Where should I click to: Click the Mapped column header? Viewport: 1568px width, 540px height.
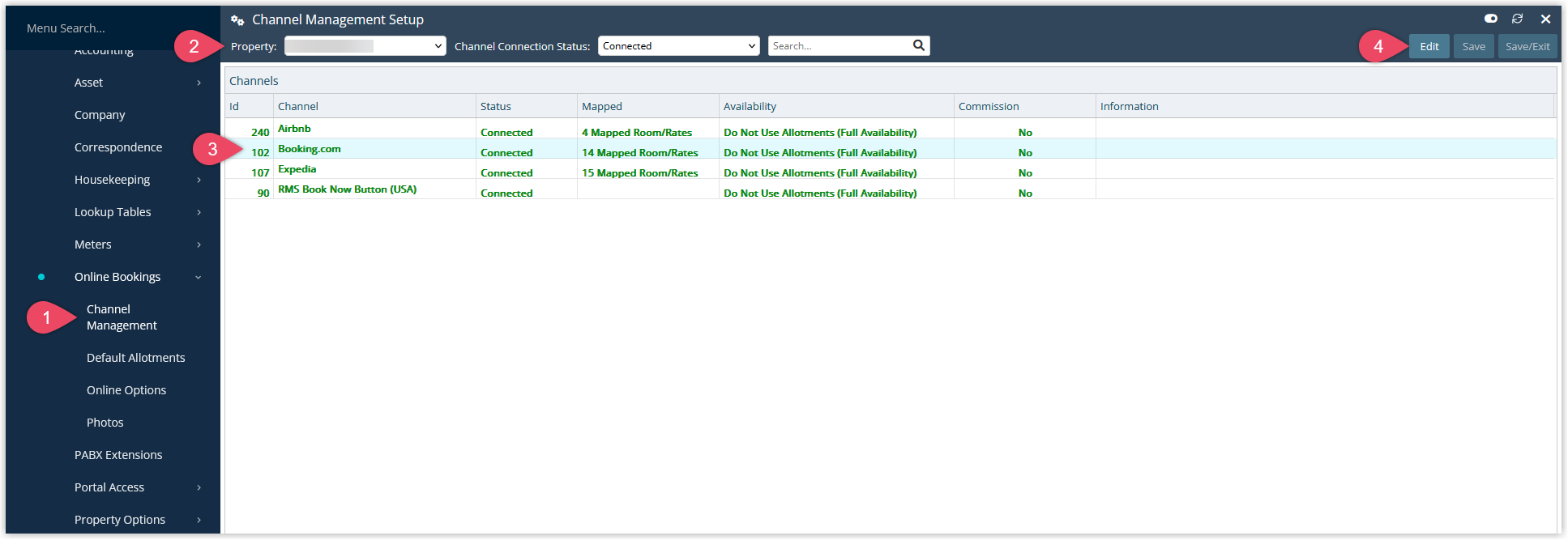click(648, 106)
